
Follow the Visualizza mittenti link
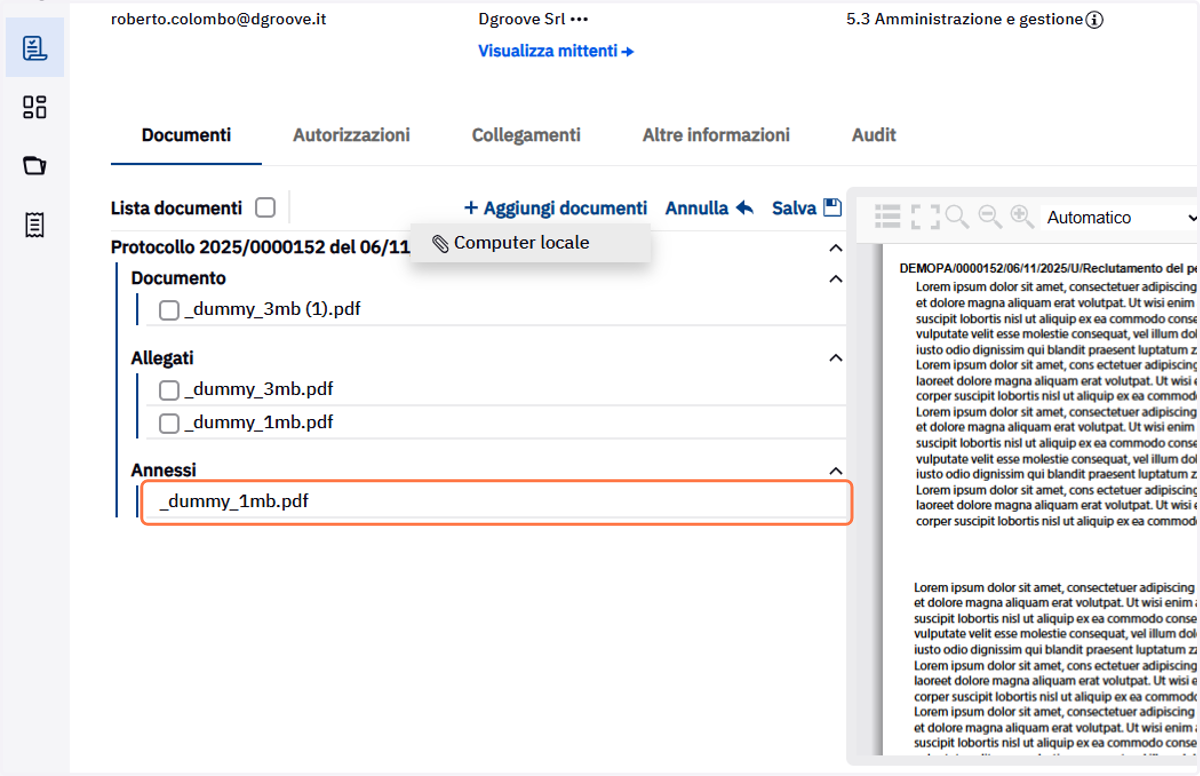click(556, 51)
